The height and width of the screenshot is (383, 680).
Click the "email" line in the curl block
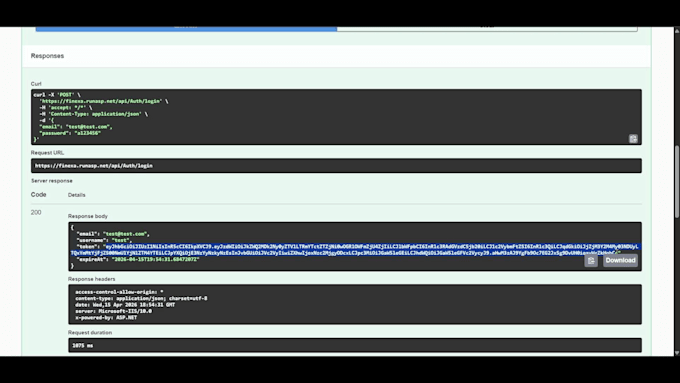click(76, 127)
